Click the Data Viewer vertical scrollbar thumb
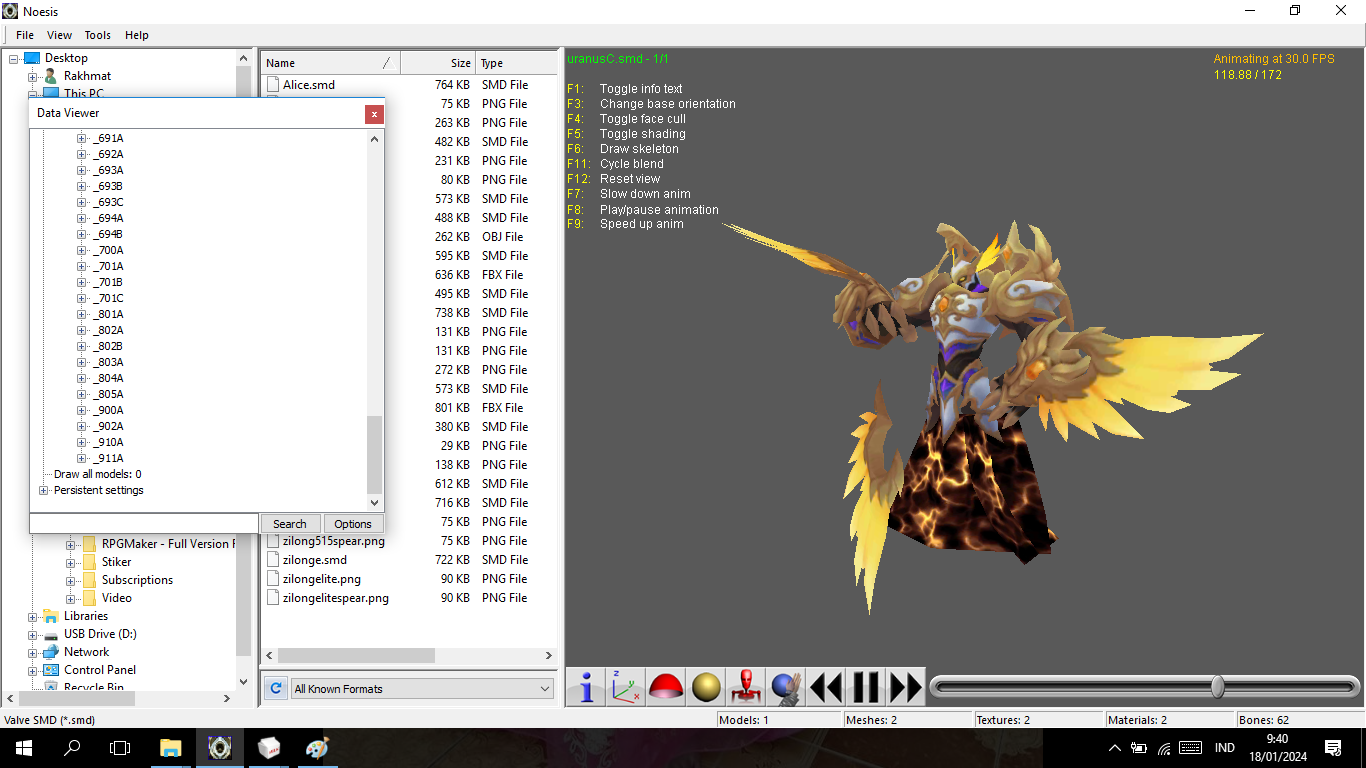This screenshot has height=768, width=1366. 375,454
